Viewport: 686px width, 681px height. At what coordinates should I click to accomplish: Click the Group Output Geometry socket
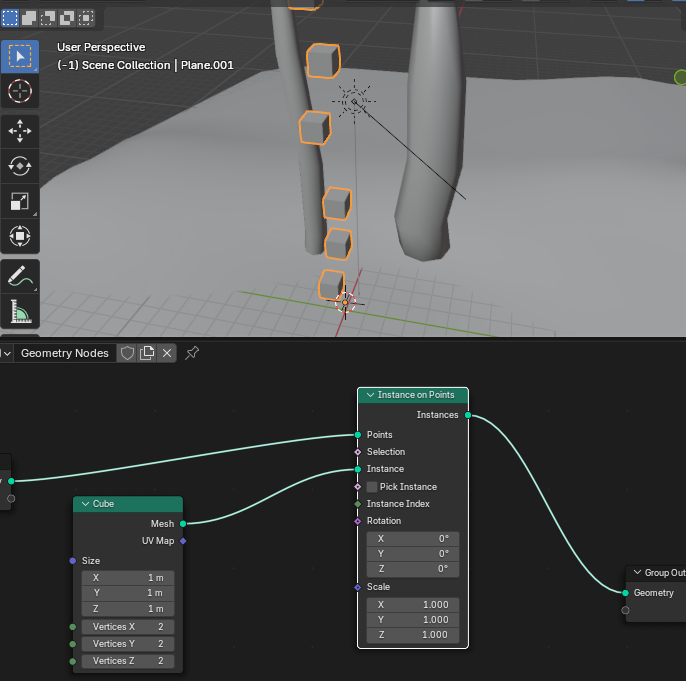tap(625, 593)
